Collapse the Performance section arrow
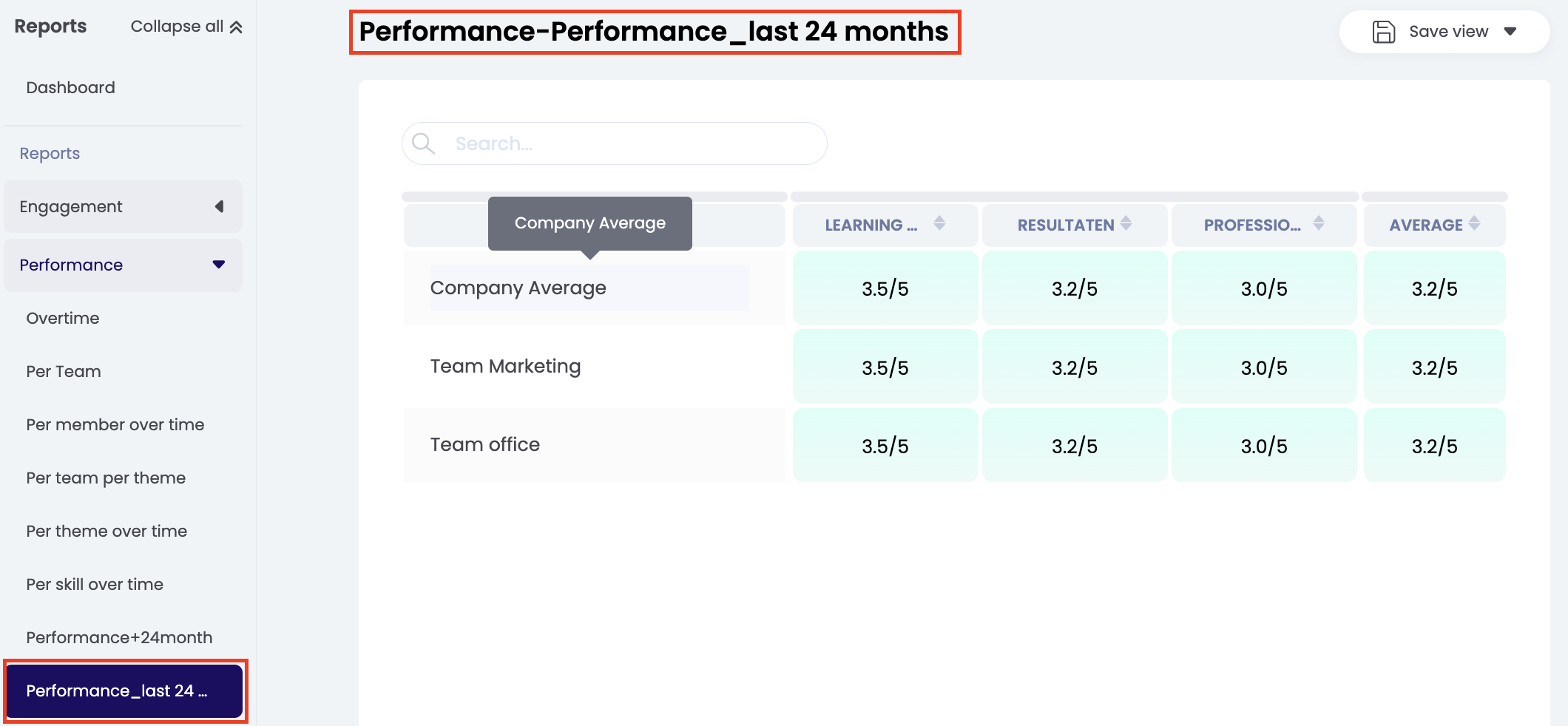The image size is (1568, 726). (219, 265)
